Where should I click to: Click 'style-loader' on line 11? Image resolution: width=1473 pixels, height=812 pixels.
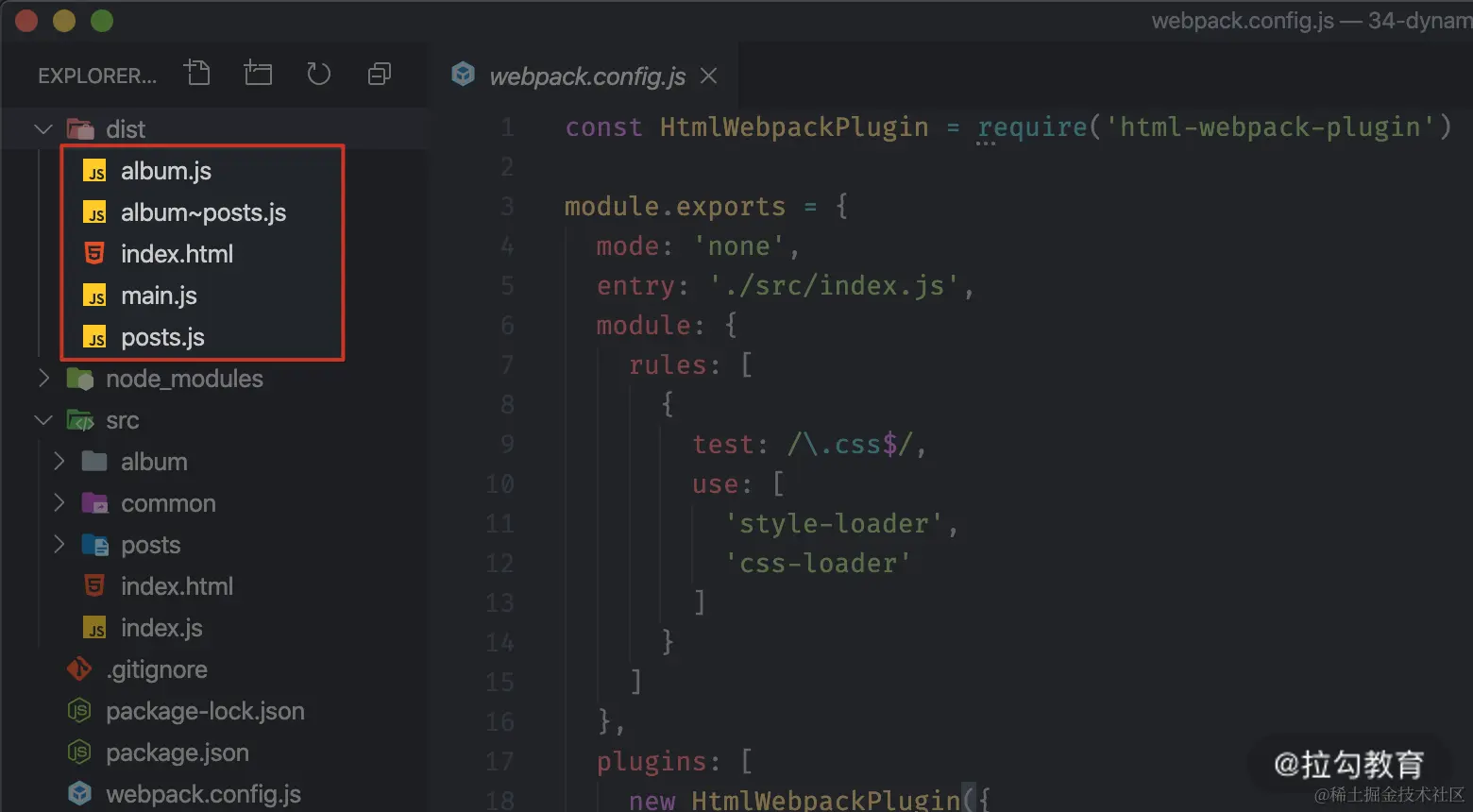click(834, 524)
